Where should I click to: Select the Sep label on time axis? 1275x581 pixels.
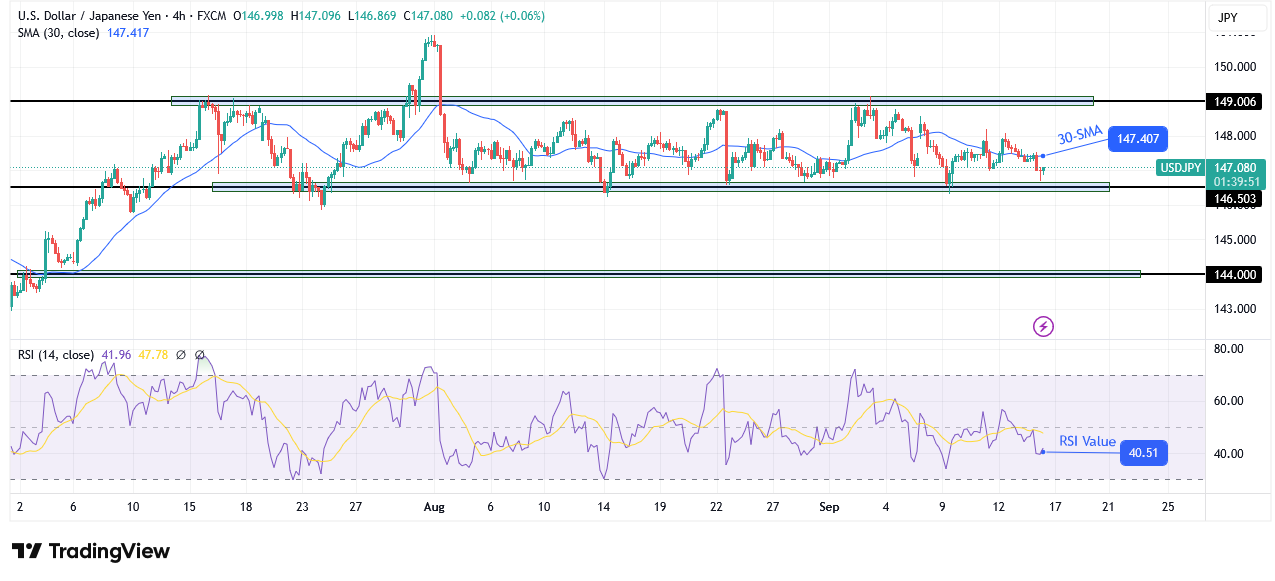(828, 507)
